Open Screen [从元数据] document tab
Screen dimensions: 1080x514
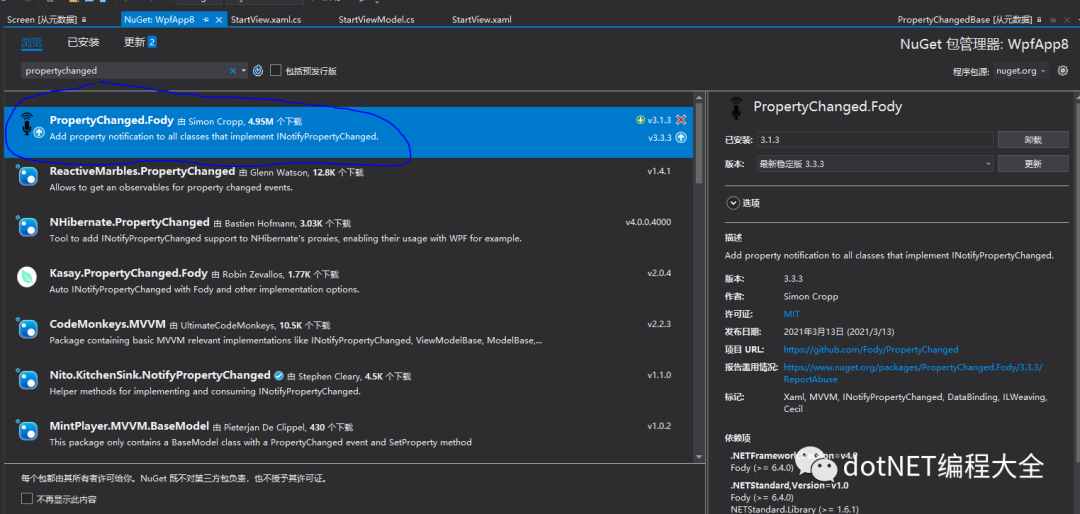click(x=43, y=20)
